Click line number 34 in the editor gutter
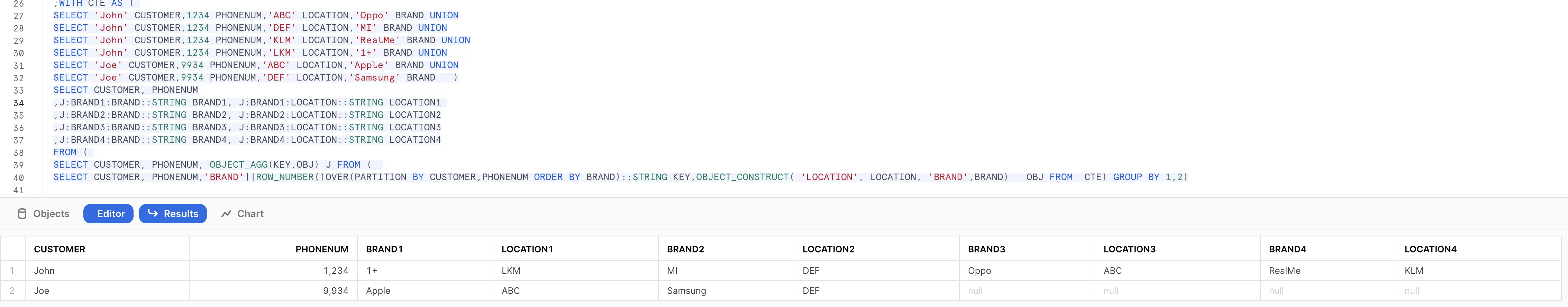This screenshot has height=307, width=1568. 18,103
